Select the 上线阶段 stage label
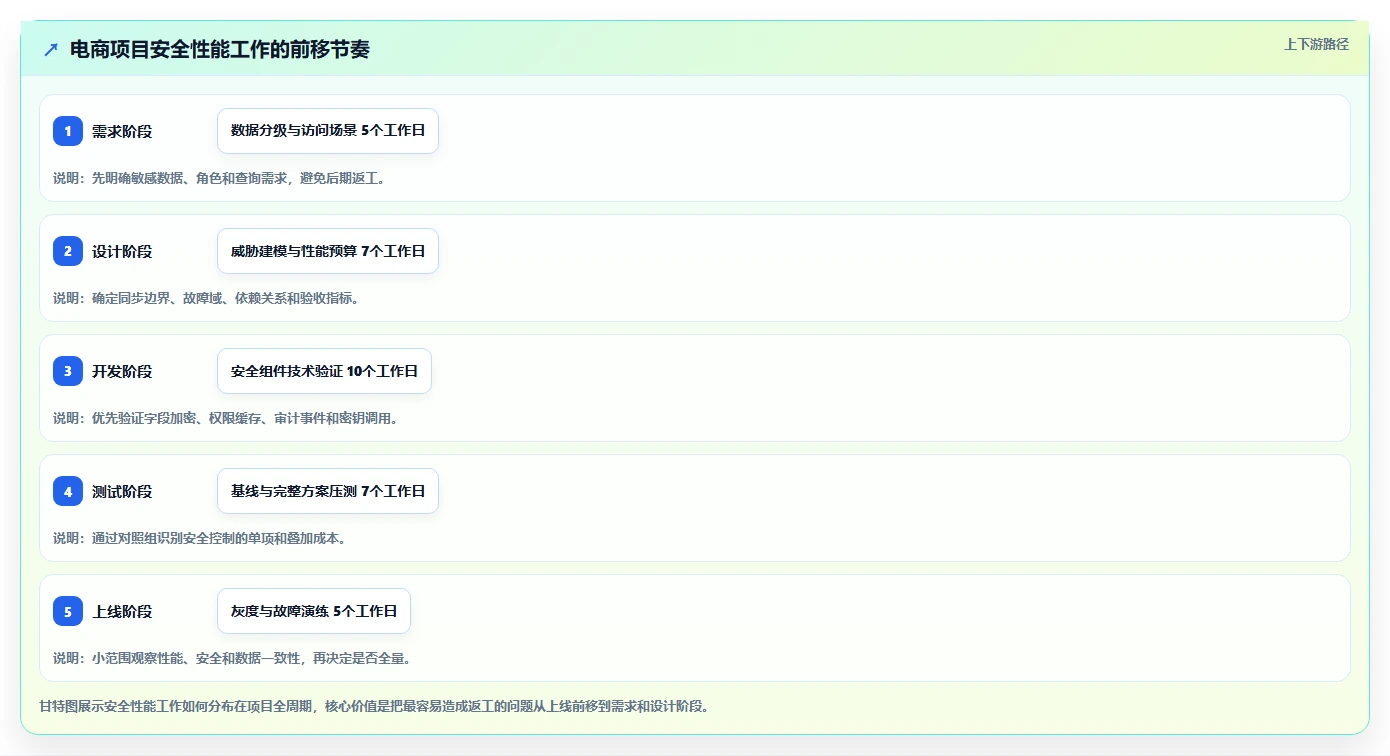 tap(122, 611)
